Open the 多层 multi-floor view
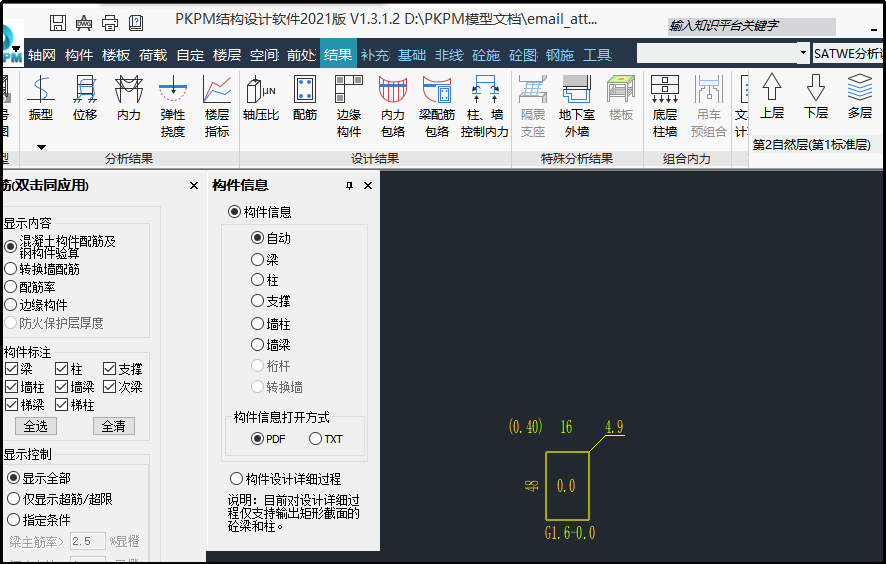Screen dimensions: 886x564 tap(860, 97)
